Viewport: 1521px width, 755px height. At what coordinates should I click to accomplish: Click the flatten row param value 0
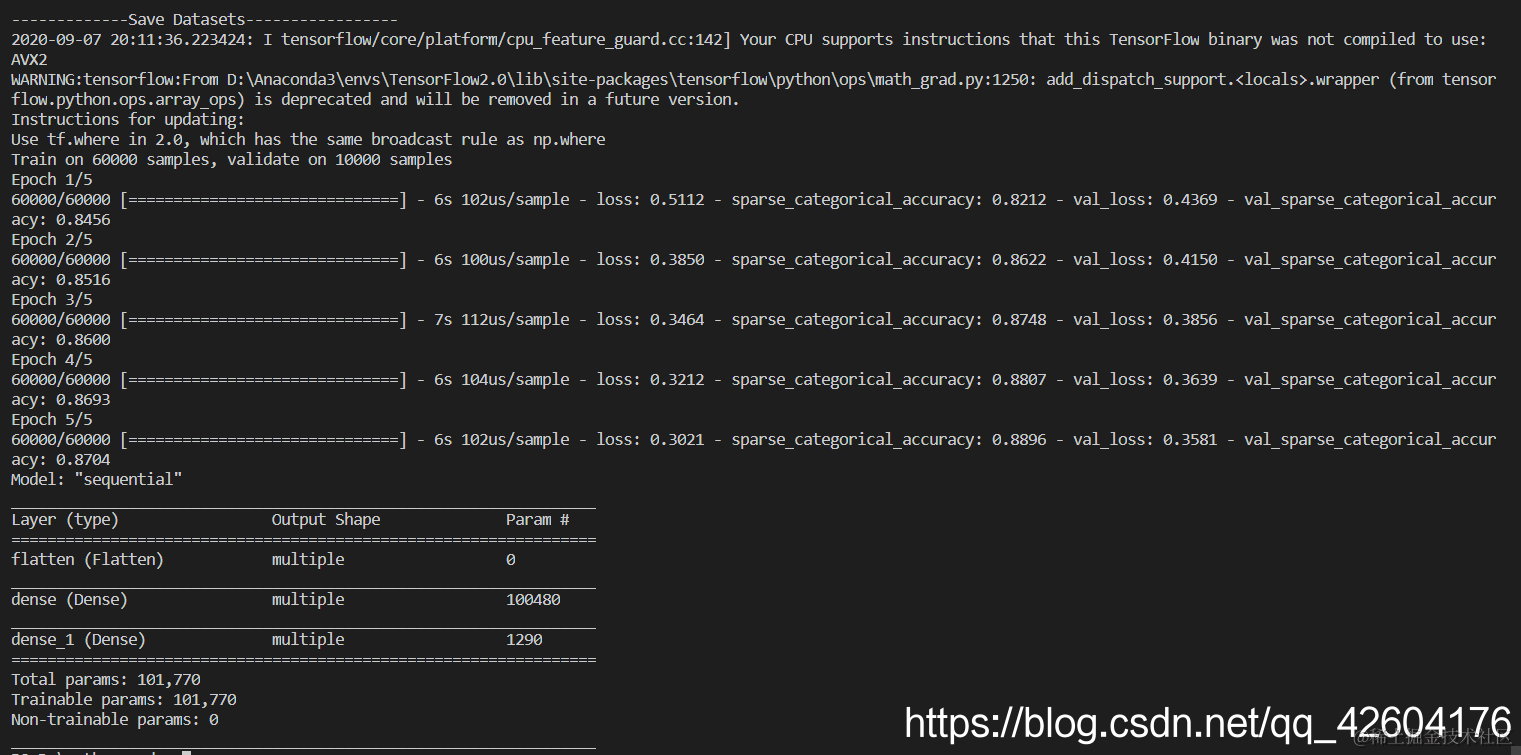(511, 560)
